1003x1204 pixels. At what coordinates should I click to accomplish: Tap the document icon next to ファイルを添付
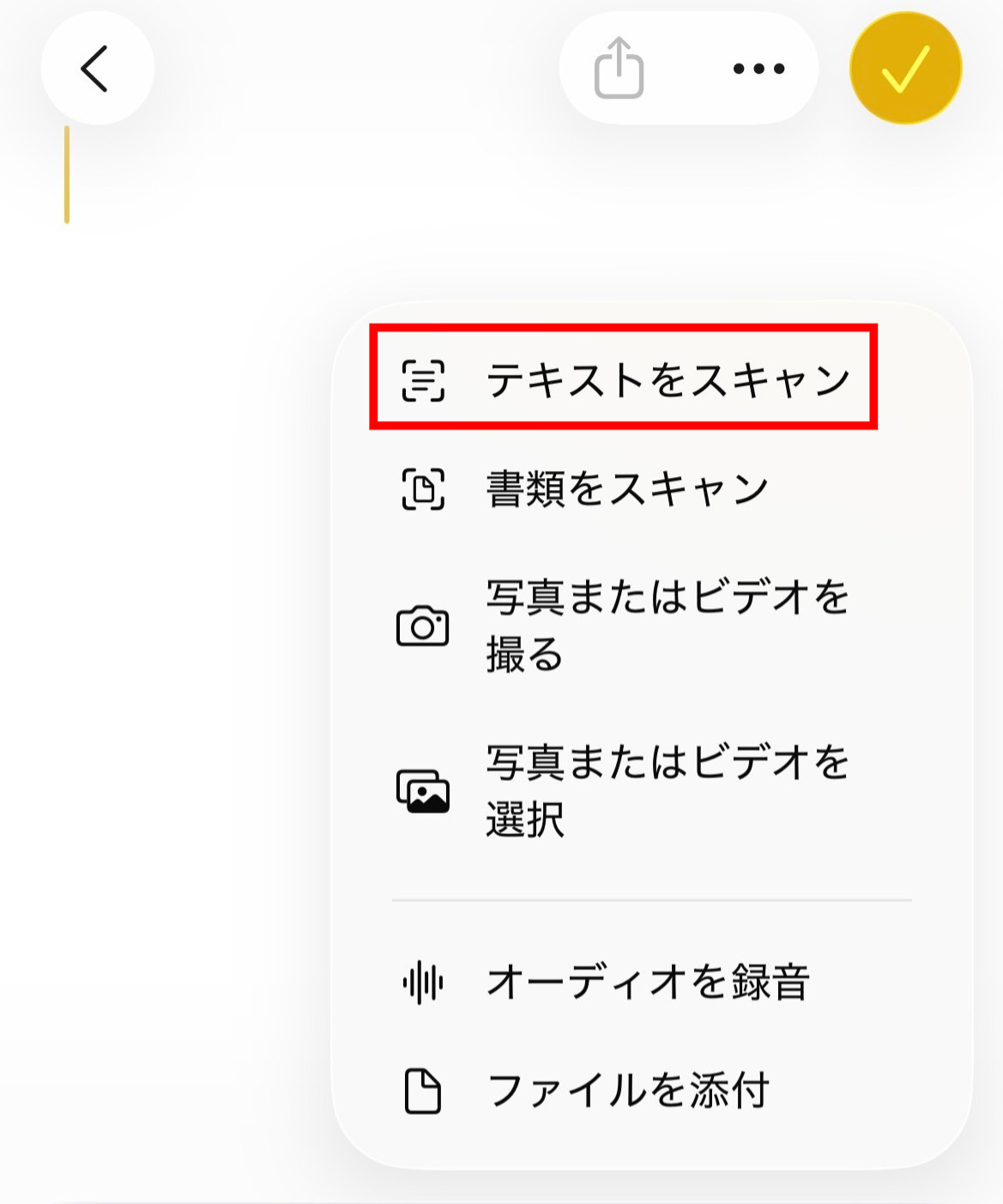tap(422, 1090)
